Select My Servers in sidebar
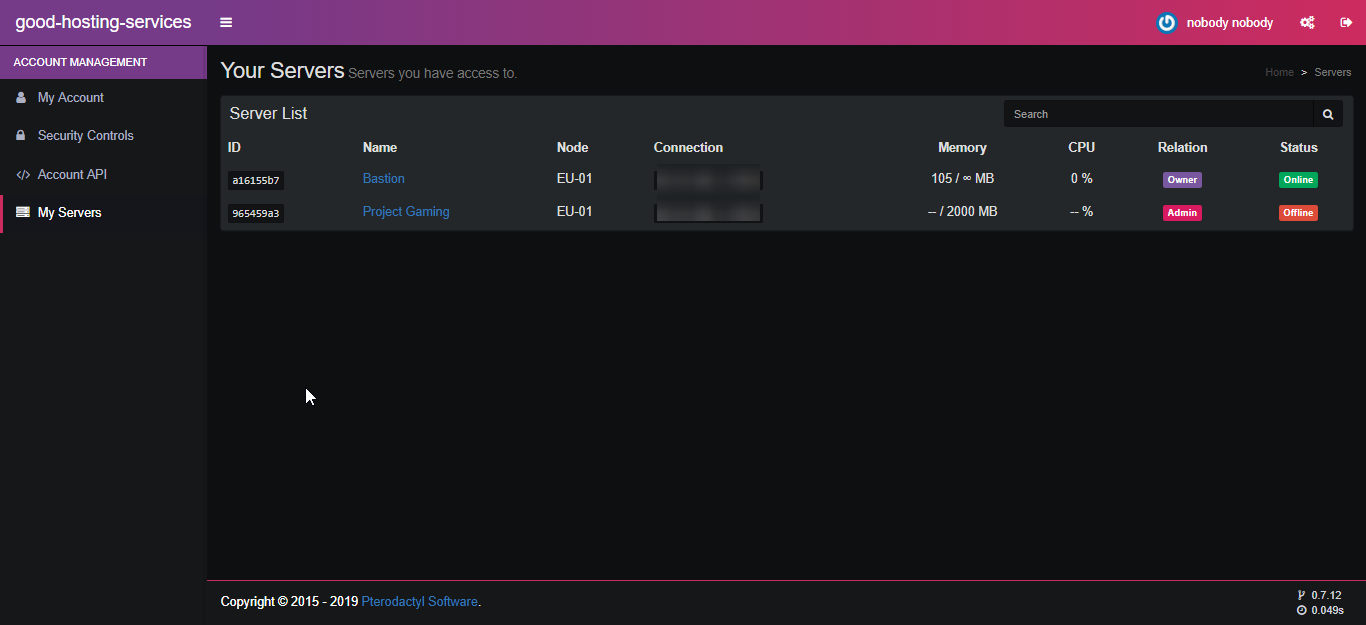Viewport: 1366px width, 625px height. coord(69,213)
